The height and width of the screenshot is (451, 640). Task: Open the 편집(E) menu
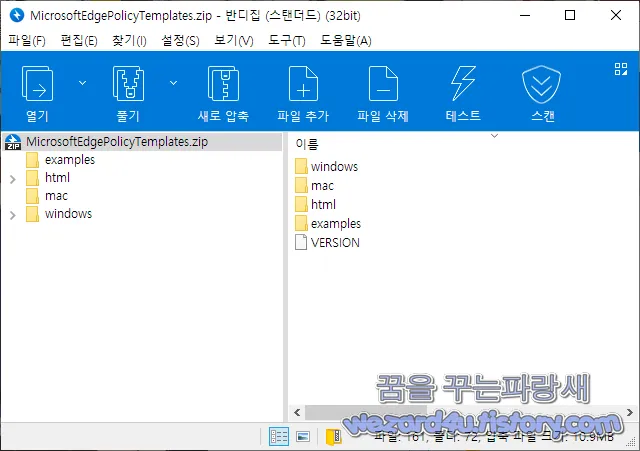point(79,40)
